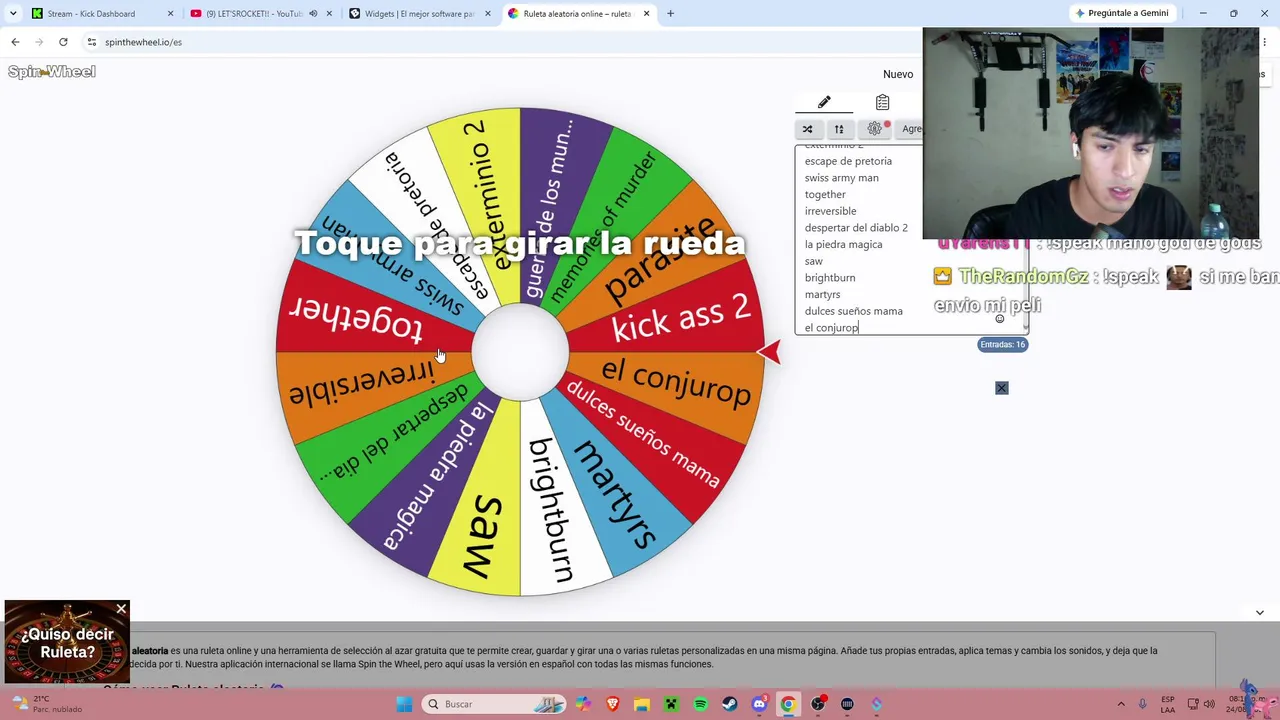Switch to Chrome in the taskbar
Viewport: 1280px width, 720px height.
(x=788, y=704)
